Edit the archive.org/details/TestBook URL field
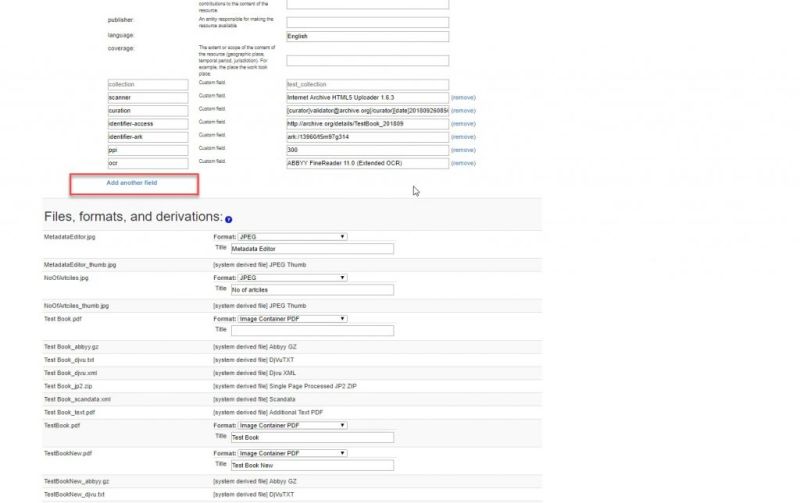This screenshot has width=800, height=503. pyautogui.click(x=367, y=124)
